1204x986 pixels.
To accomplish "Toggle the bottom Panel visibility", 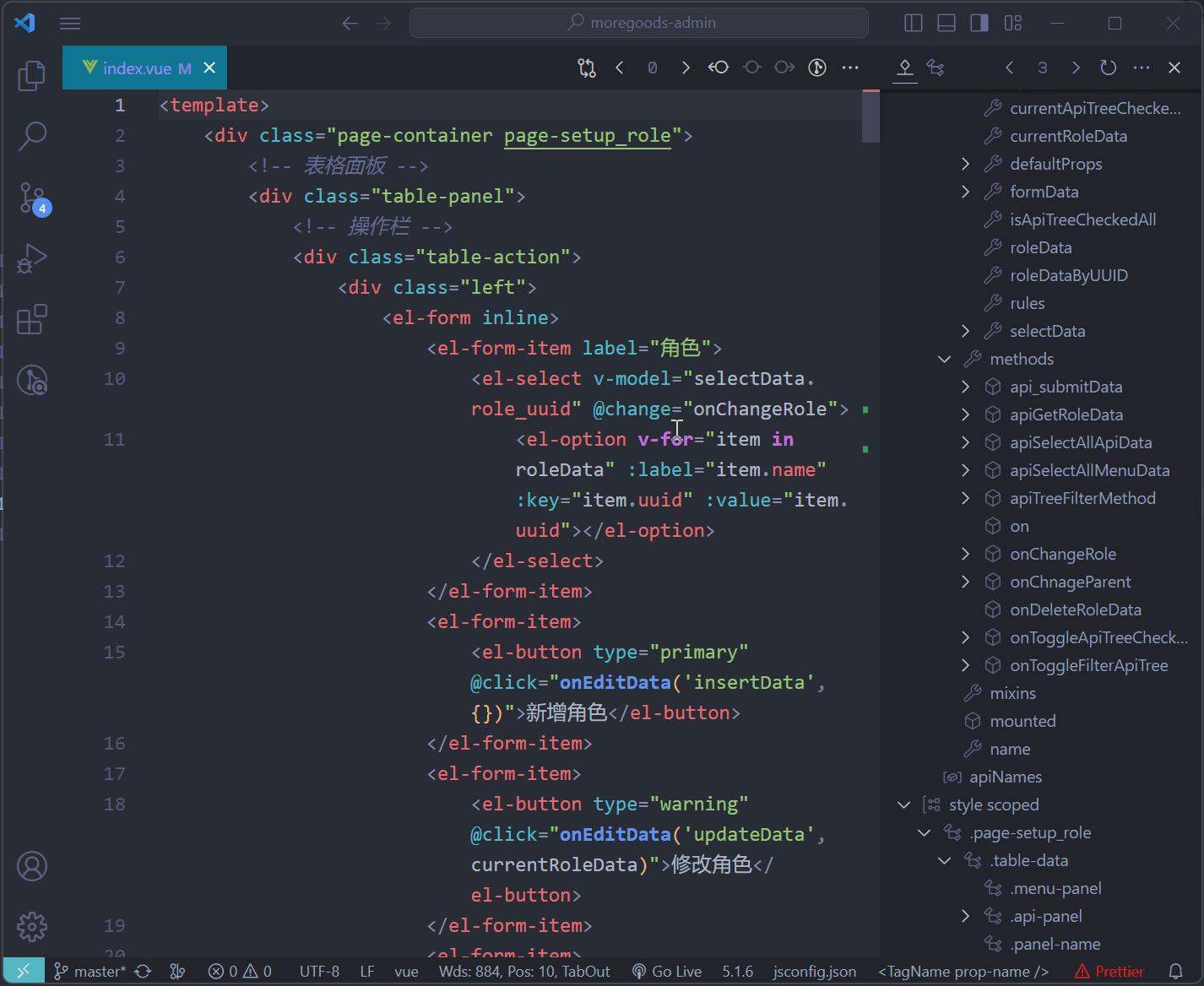I will tap(946, 23).
